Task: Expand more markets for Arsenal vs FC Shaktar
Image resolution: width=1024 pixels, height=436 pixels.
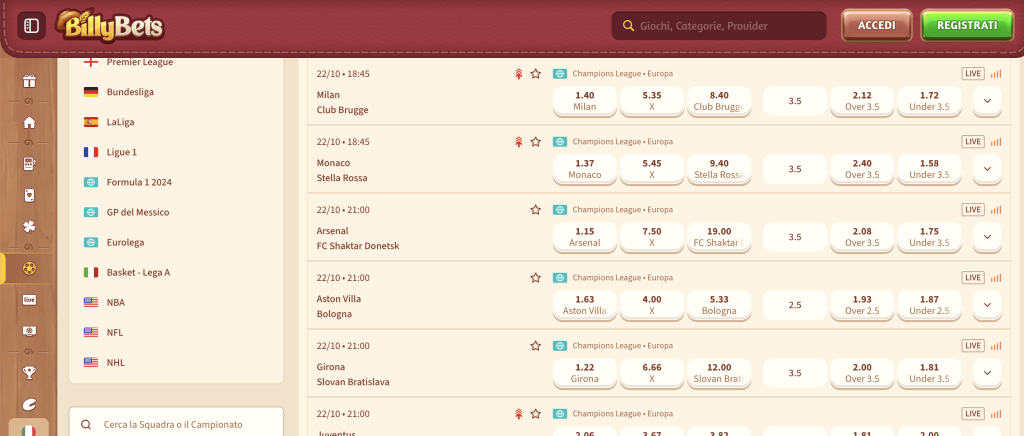Action: 987,236
